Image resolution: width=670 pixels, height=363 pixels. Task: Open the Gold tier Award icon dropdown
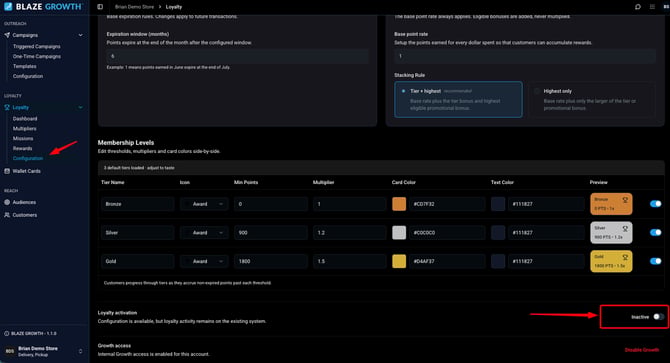tap(204, 261)
